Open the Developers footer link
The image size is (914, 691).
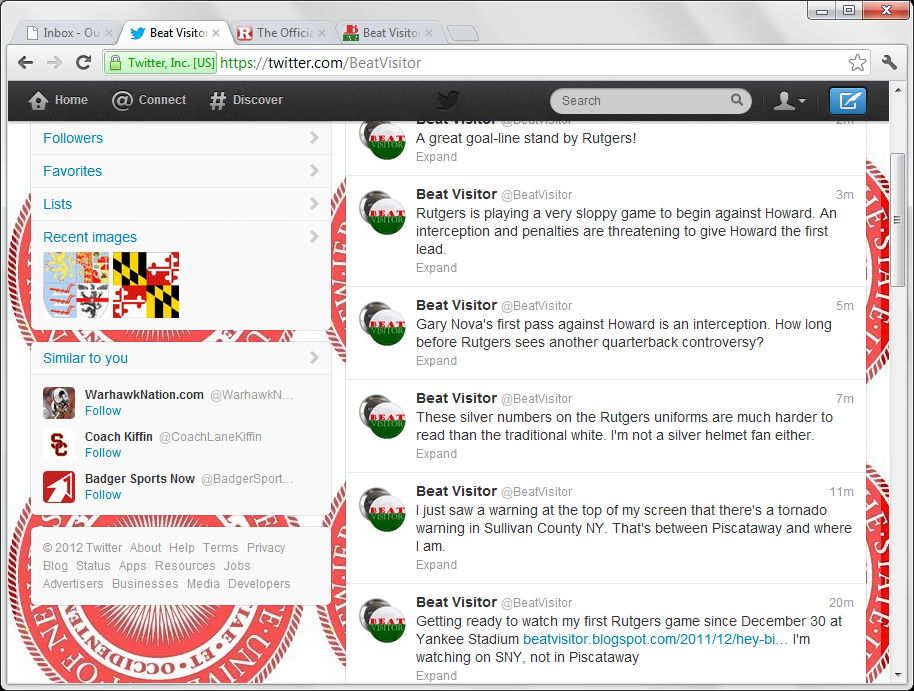click(x=259, y=584)
